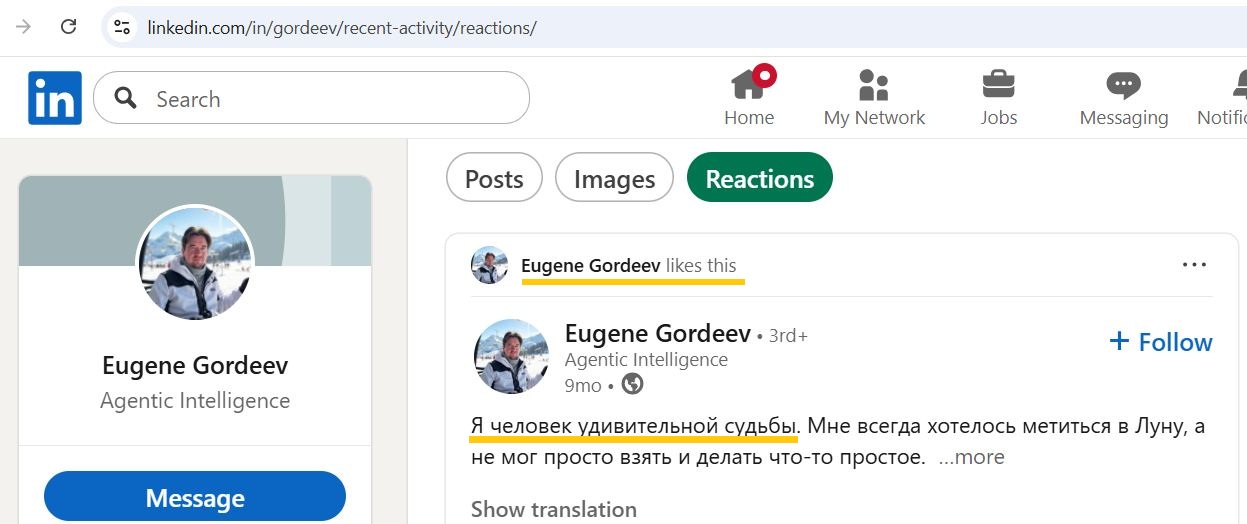
Task: Select the Reactions tab
Action: pyautogui.click(x=760, y=178)
